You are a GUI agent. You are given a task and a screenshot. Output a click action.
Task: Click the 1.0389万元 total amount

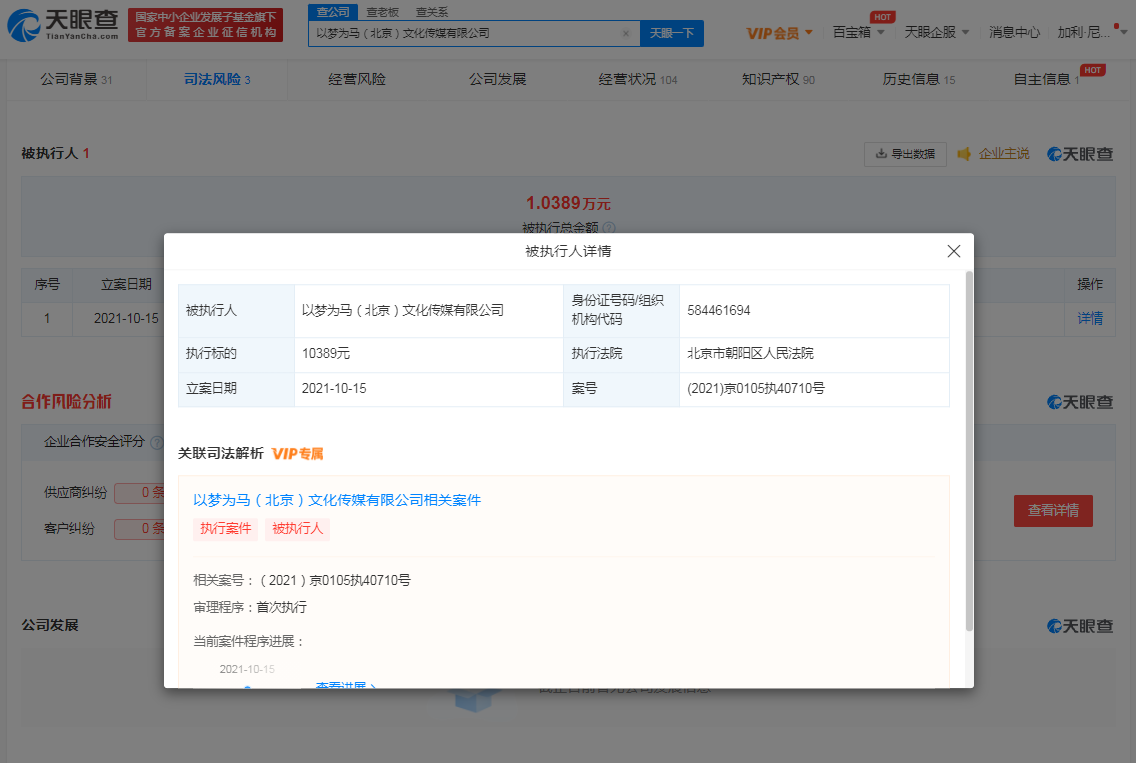point(568,203)
